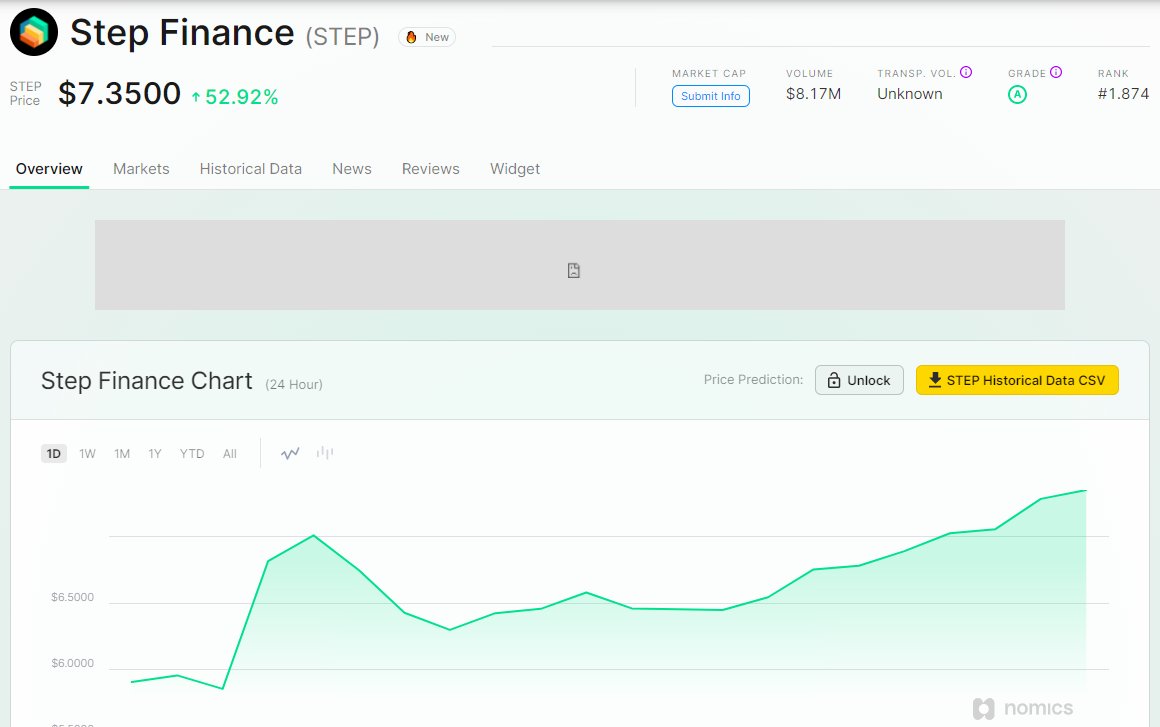Click the $6.0000 axis label
This screenshot has height=727, width=1160.
pos(72,663)
